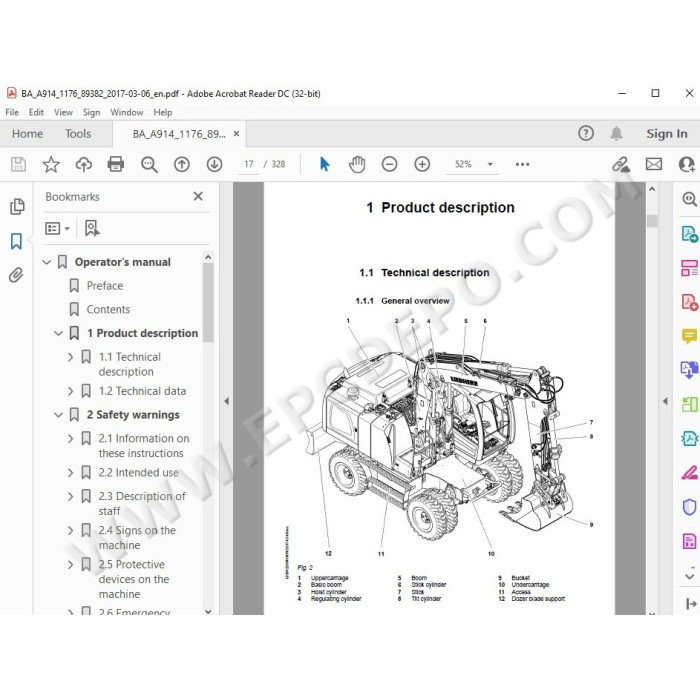Activate the selection arrow tool

point(325,164)
